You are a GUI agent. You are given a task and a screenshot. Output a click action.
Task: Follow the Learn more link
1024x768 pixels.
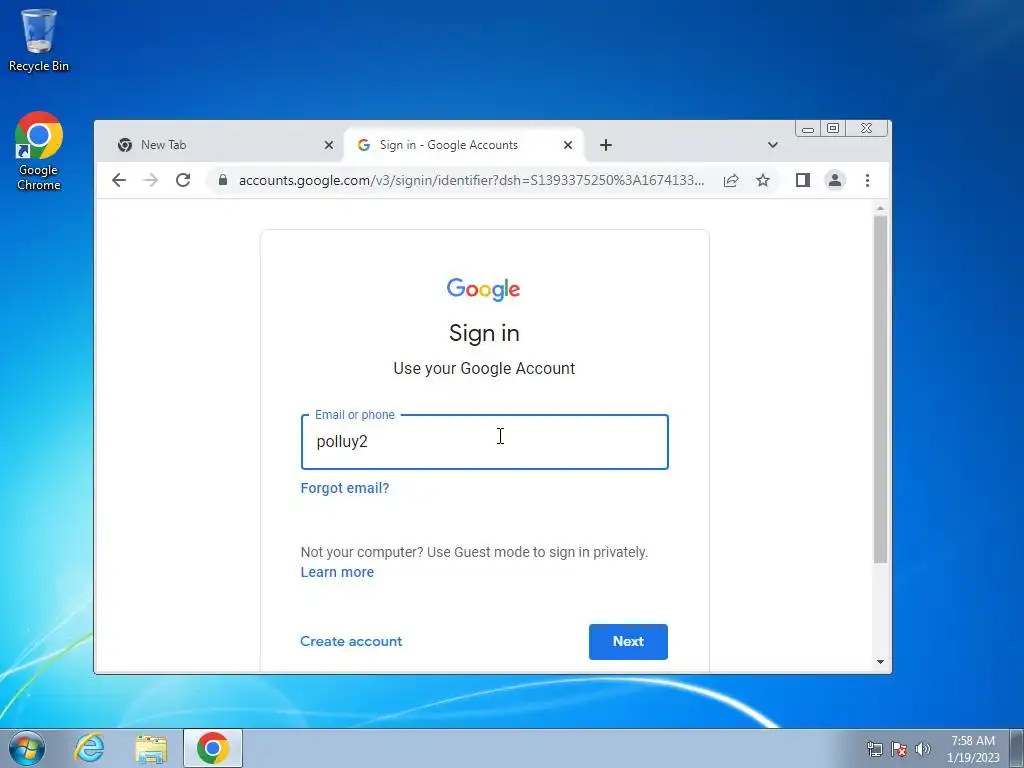point(337,572)
